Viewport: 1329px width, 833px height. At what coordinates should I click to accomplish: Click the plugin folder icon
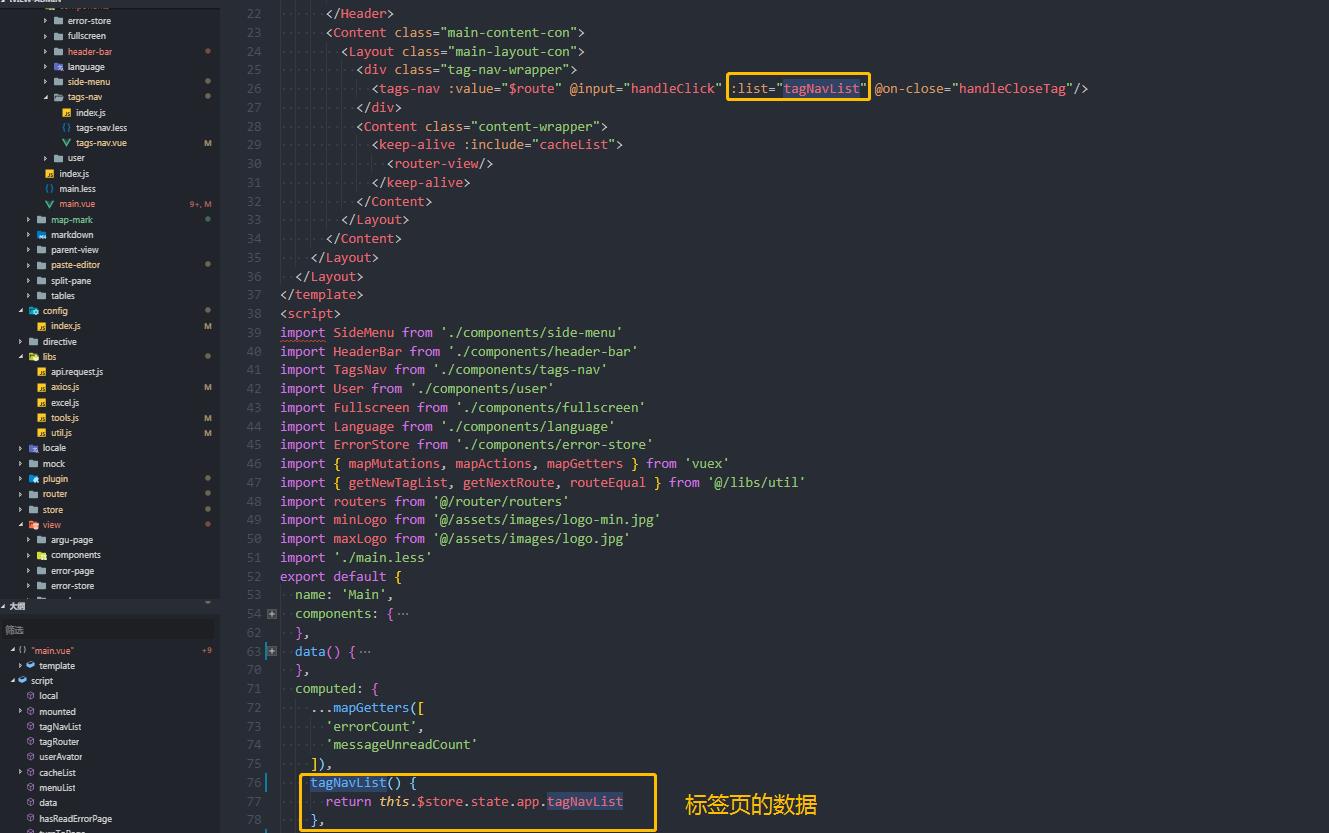(x=33, y=479)
